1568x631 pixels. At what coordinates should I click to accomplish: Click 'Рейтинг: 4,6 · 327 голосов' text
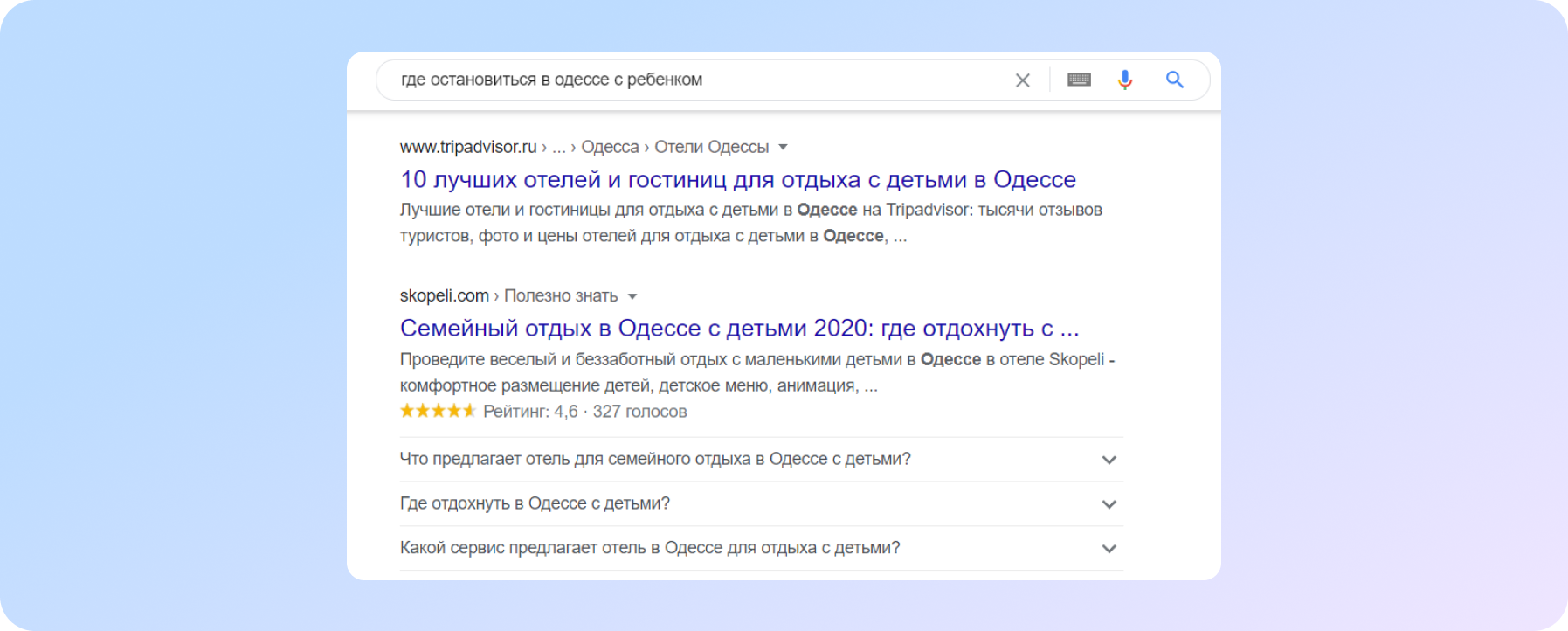(x=585, y=412)
